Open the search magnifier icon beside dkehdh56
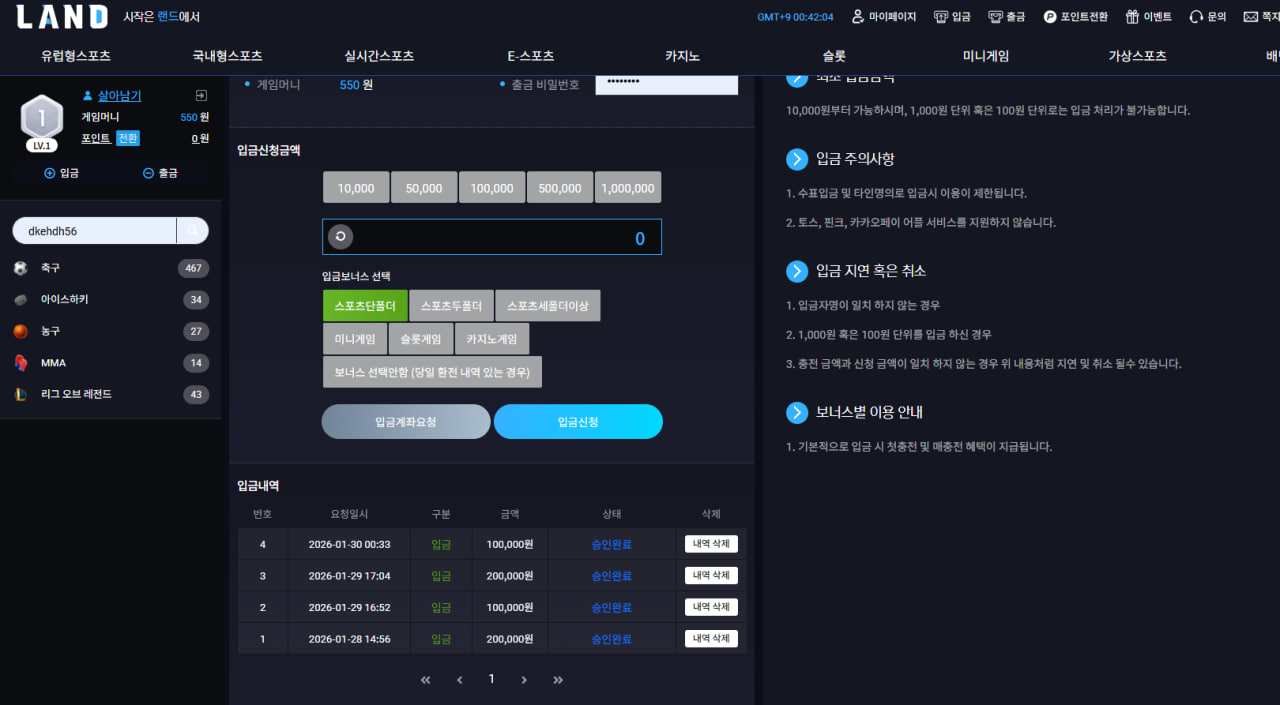The image size is (1280, 705). point(192,231)
